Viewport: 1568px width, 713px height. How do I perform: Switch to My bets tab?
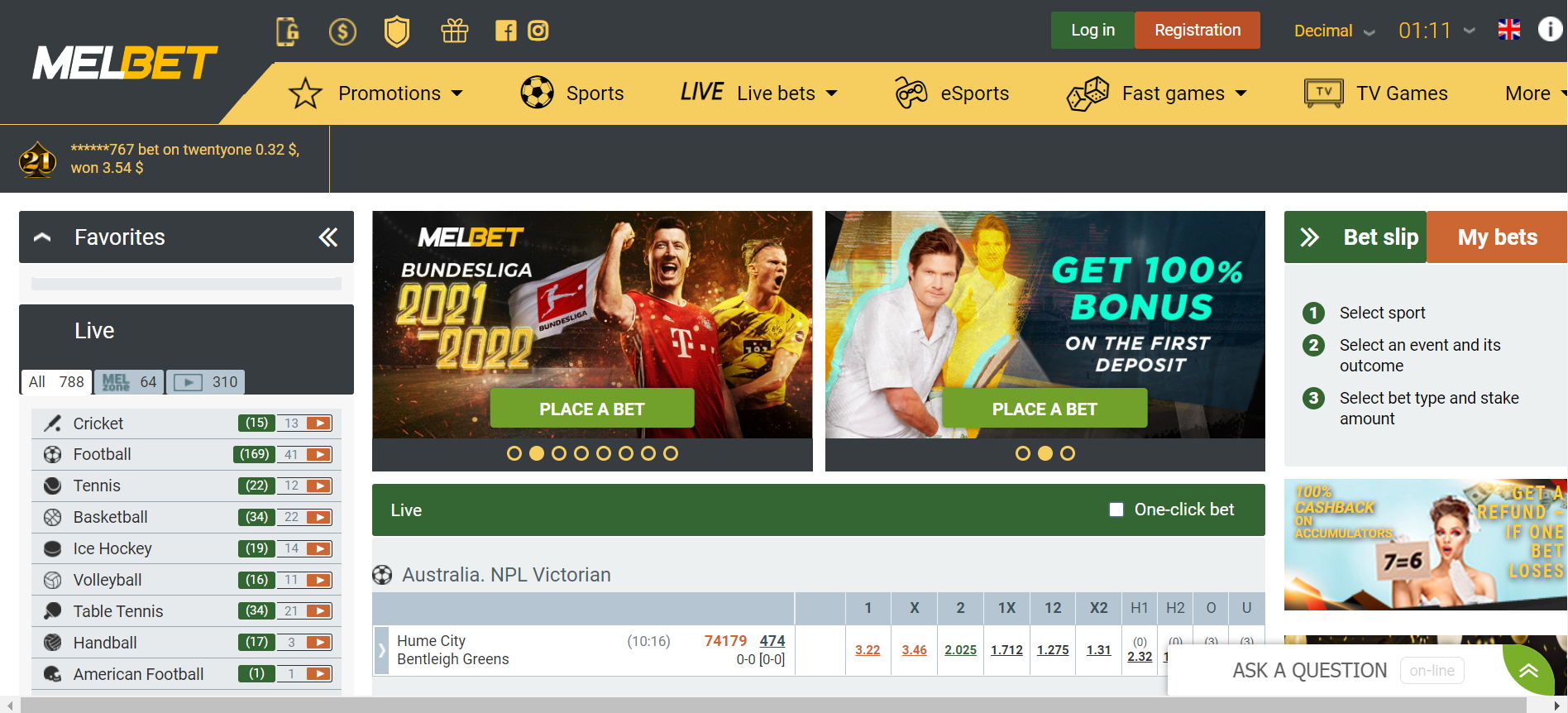1497,237
